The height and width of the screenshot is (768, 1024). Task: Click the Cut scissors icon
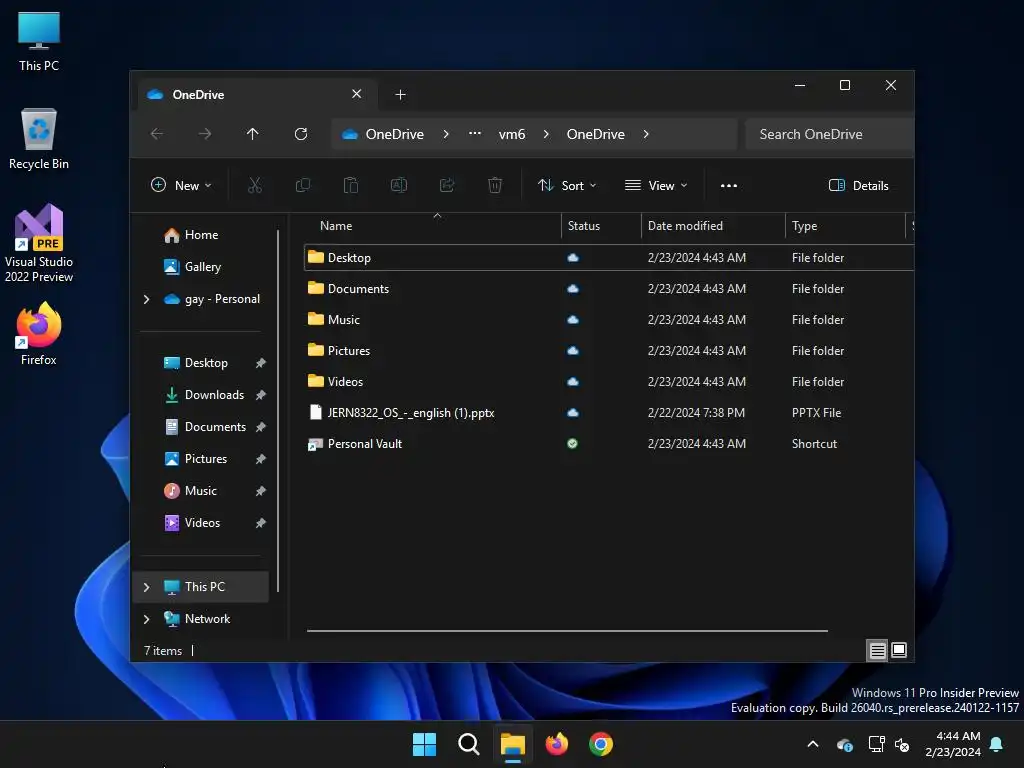coord(255,185)
